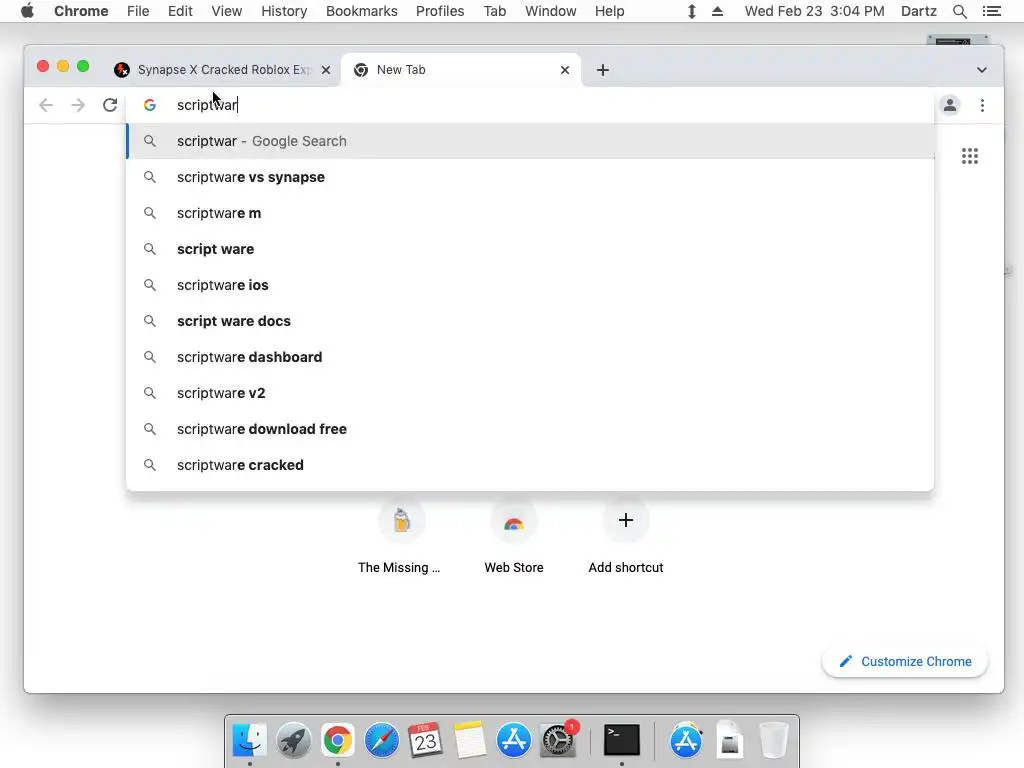Choose the 'script ware docs' suggestion
Image resolution: width=1024 pixels, height=768 pixels.
pyautogui.click(x=530, y=321)
